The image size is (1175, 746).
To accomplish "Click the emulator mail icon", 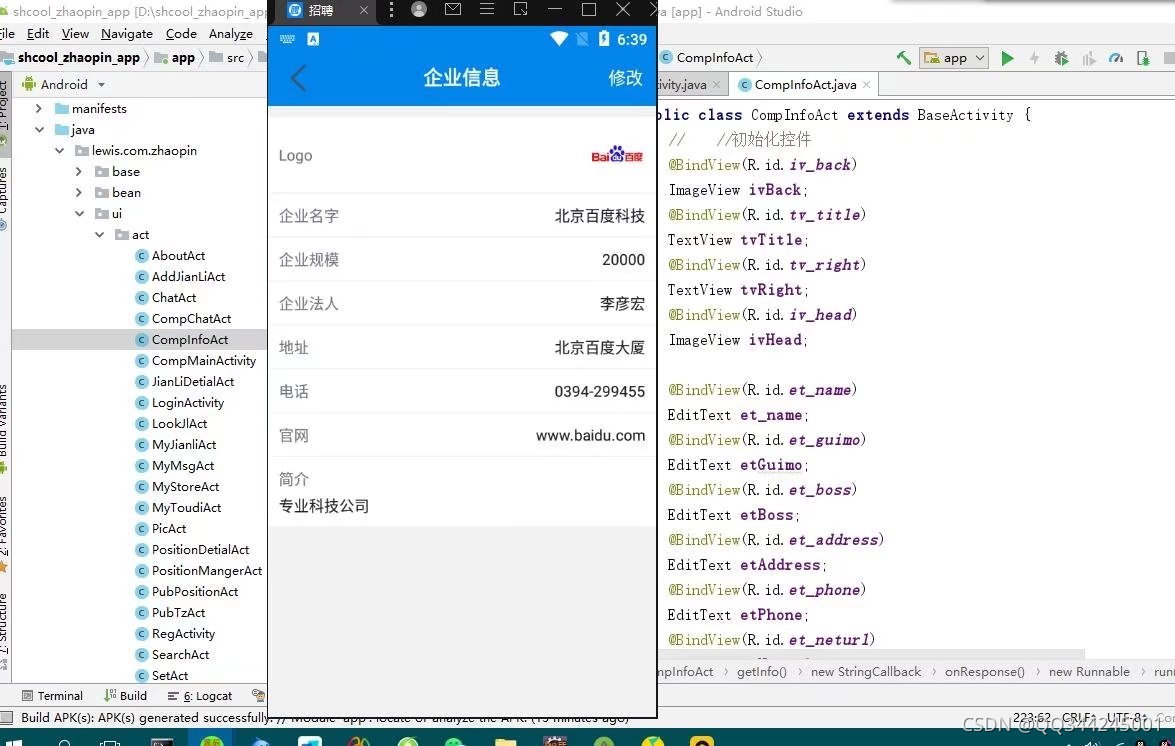I will click(x=453, y=10).
